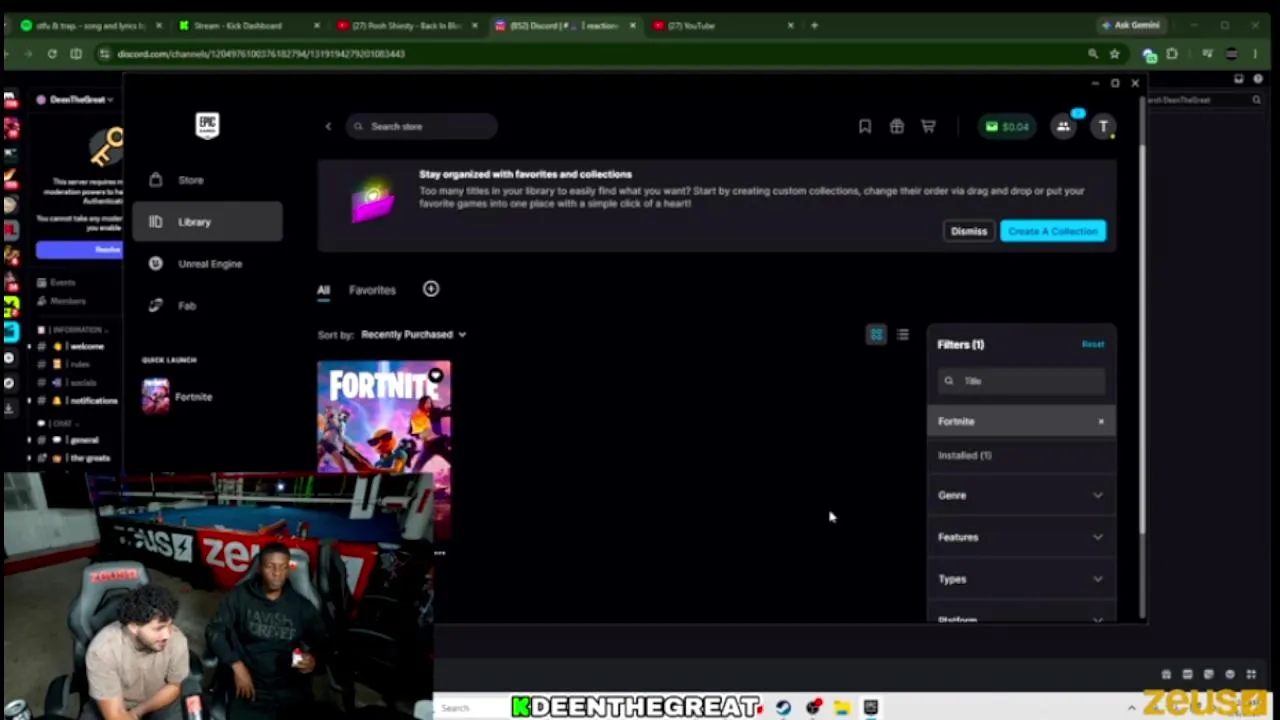Select Library in the Epic sidebar
The height and width of the screenshot is (720, 1280).
(207, 222)
